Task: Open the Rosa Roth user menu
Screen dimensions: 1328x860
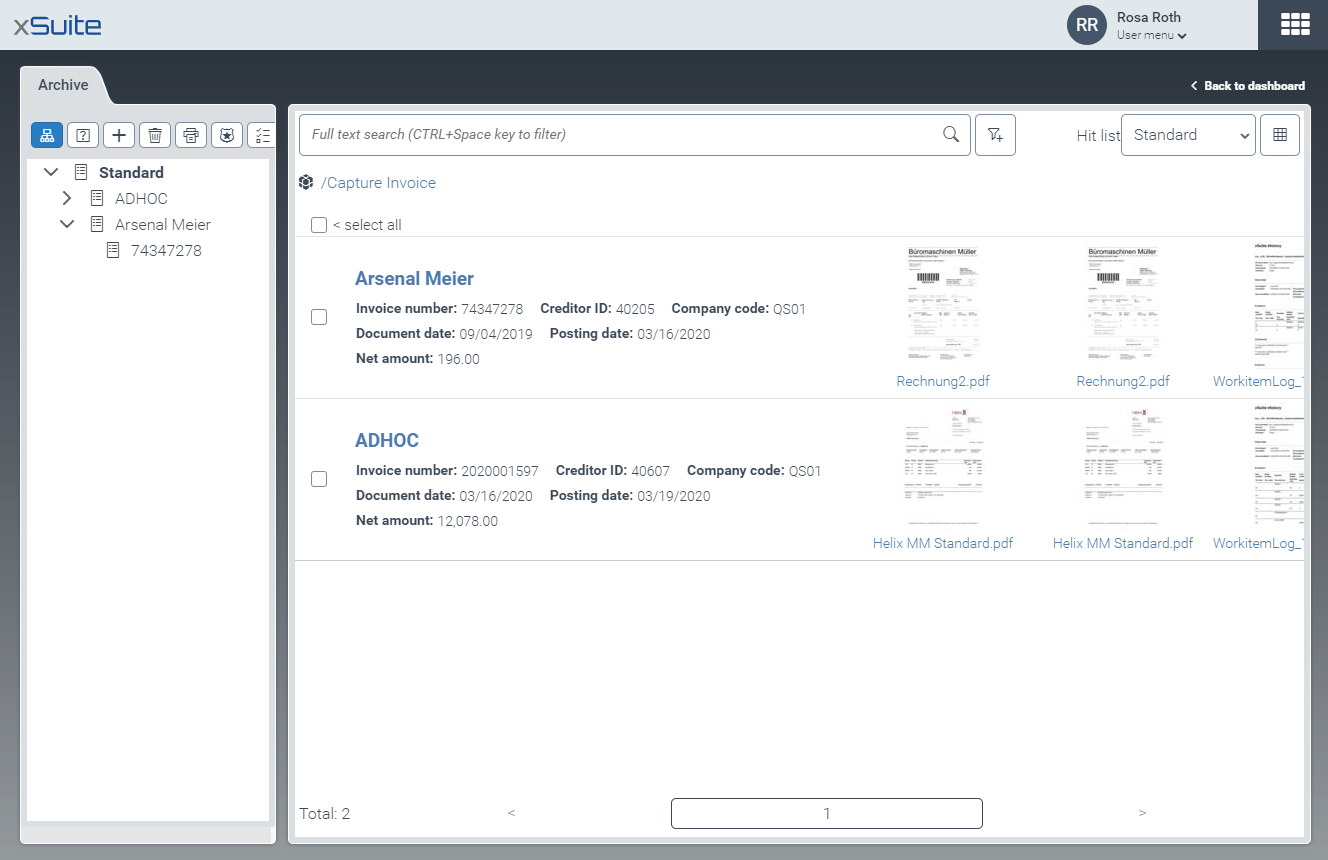Action: tap(1150, 26)
